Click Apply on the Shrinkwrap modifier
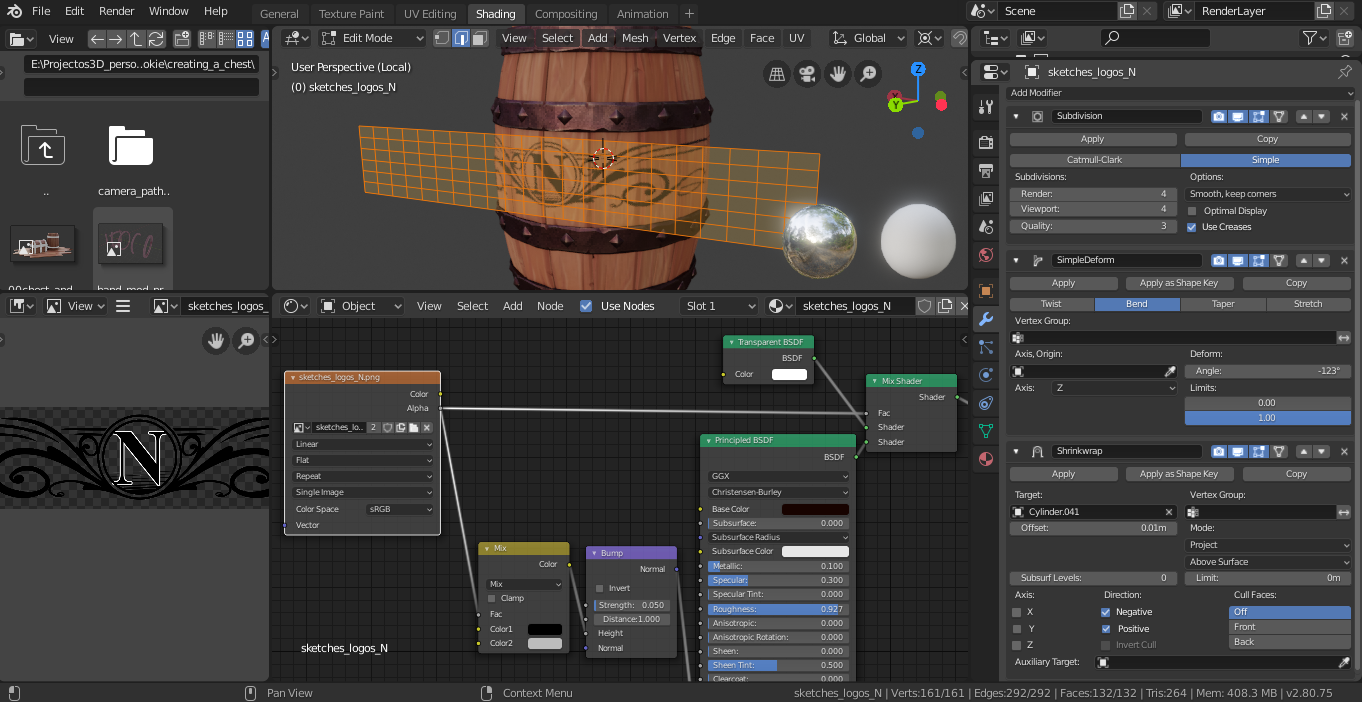This screenshot has height=702, width=1362. [1063, 474]
